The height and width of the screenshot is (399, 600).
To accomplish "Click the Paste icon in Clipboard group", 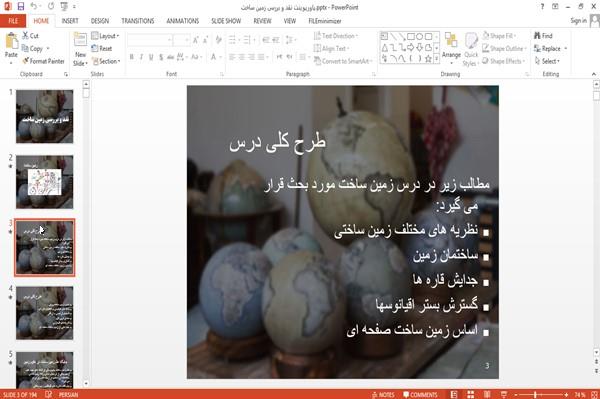I will point(11,41).
